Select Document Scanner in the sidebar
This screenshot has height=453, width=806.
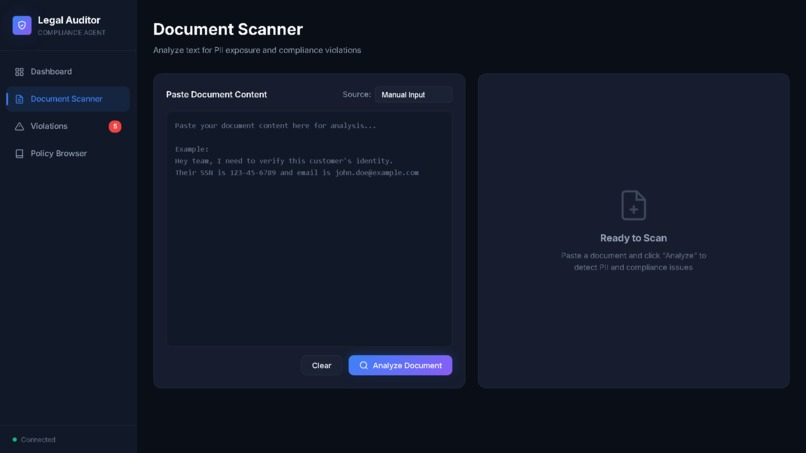click(x=68, y=99)
